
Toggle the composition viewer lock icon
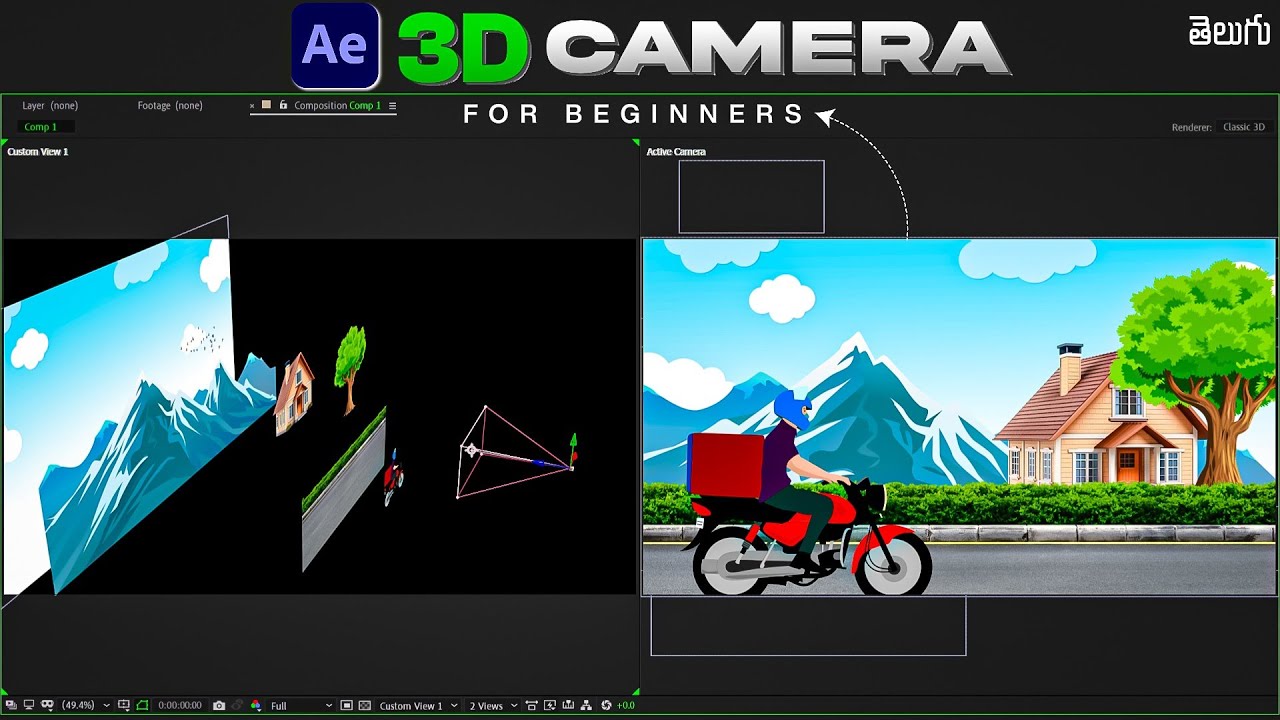point(283,104)
